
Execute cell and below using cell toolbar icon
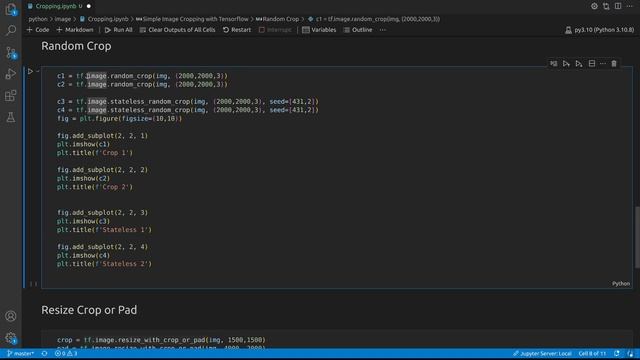(579, 64)
